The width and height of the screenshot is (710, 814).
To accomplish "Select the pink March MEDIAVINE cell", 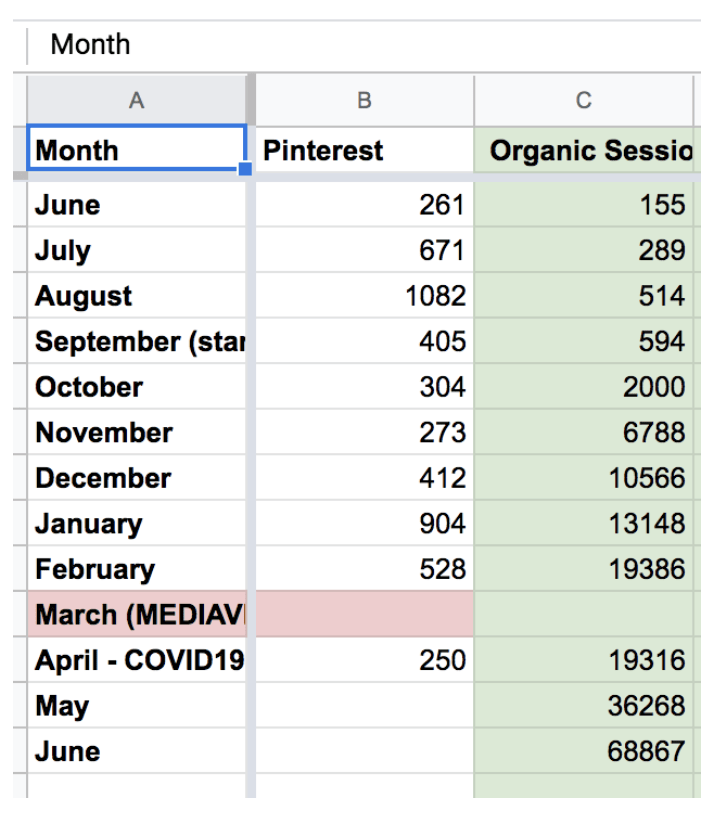I will click(x=136, y=615).
